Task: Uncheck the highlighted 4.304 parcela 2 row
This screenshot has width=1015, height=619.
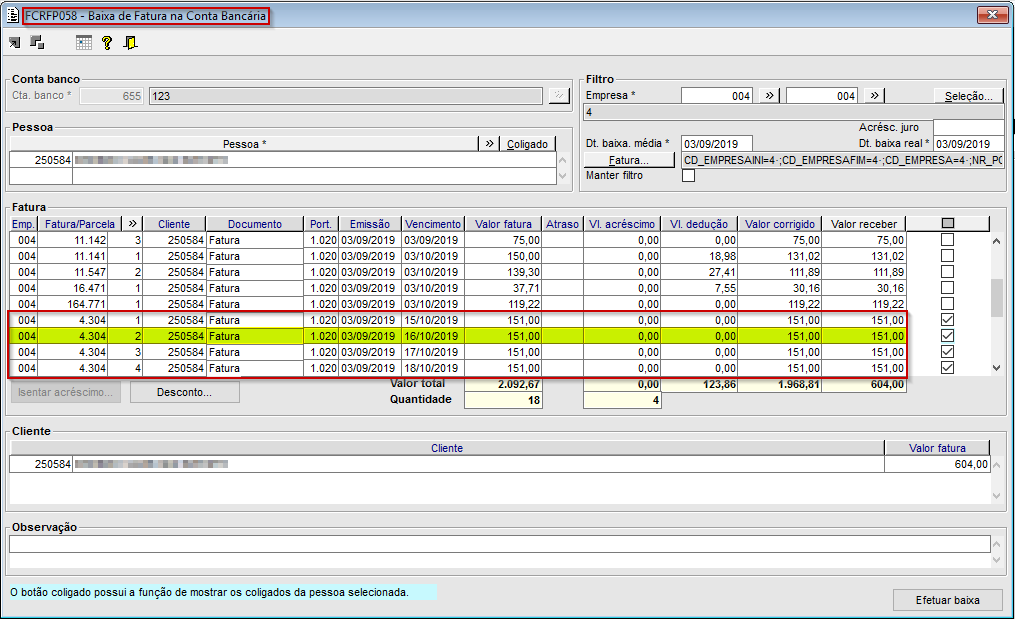Action: click(947, 336)
